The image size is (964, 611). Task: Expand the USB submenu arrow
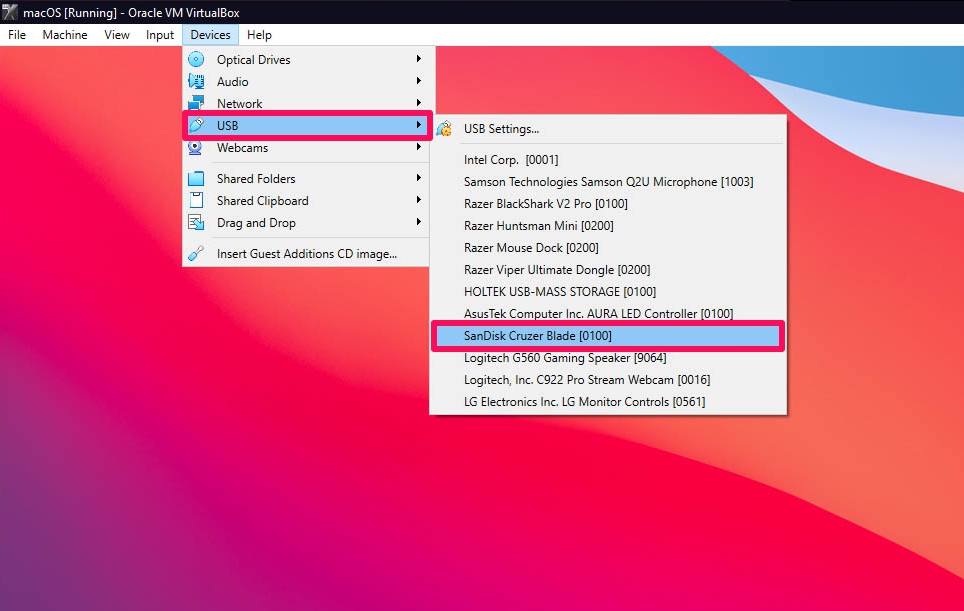[419, 125]
